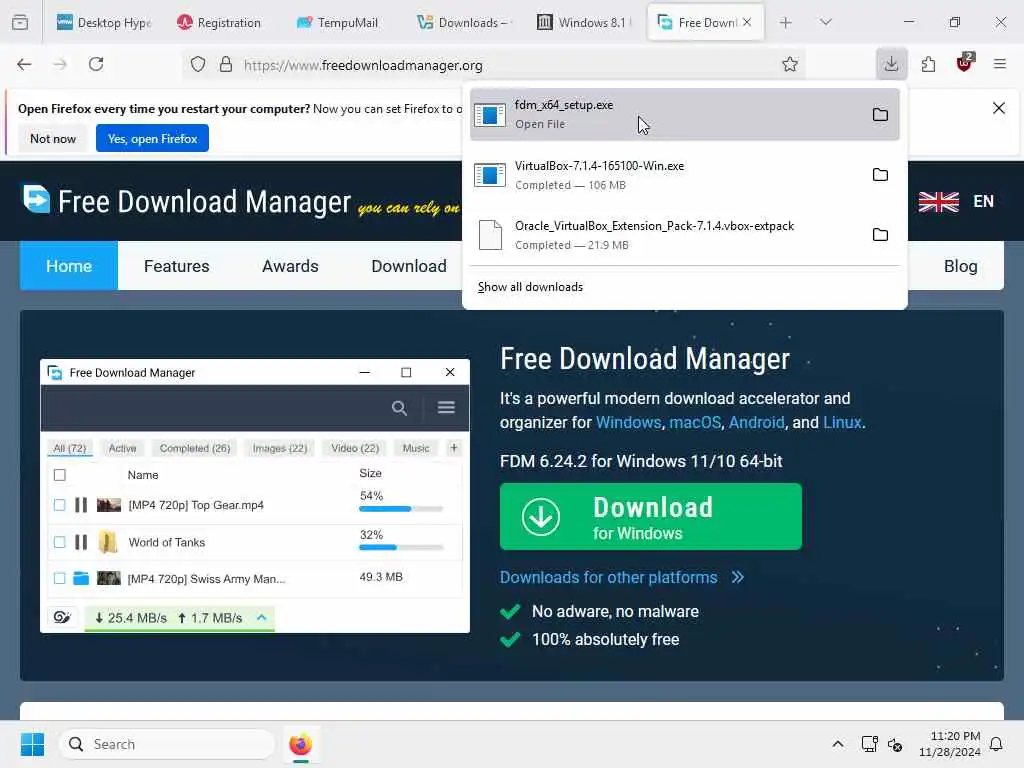Screen dimensions: 1024x768
Task: Click Show all downloads
Action: point(530,287)
